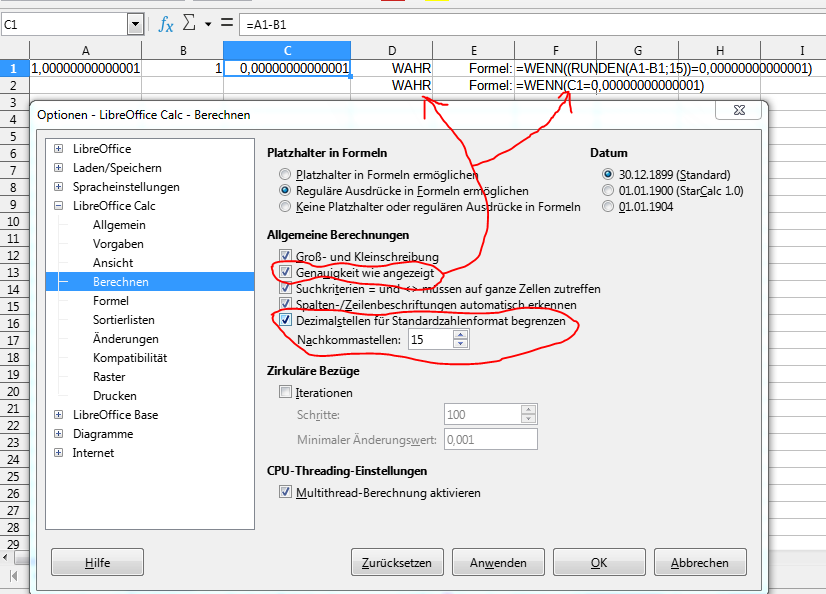Click the equals Formula icon
826x594 pixels.
click(x=227, y=23)
